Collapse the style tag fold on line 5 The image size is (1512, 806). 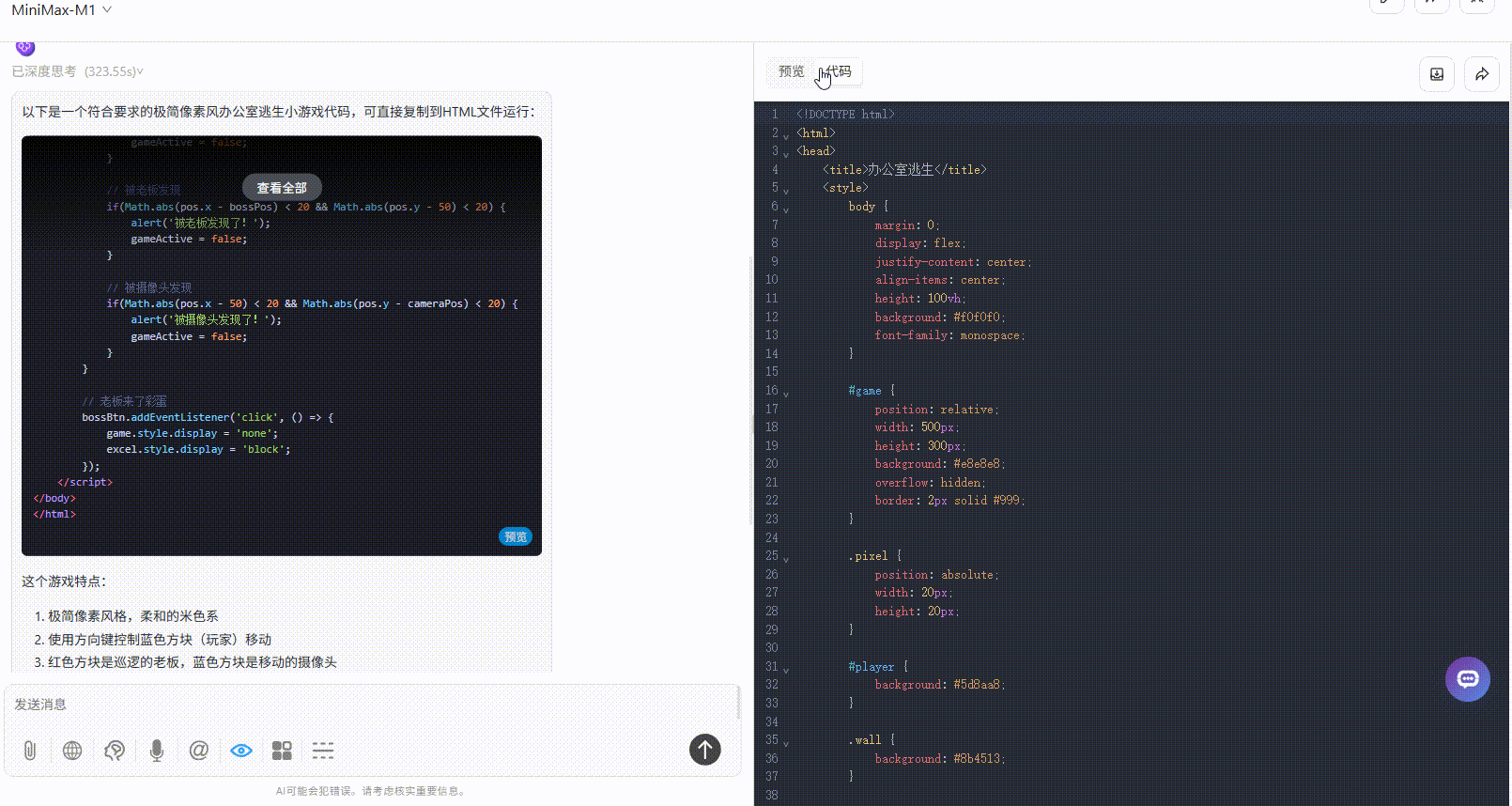click(786, 190)
